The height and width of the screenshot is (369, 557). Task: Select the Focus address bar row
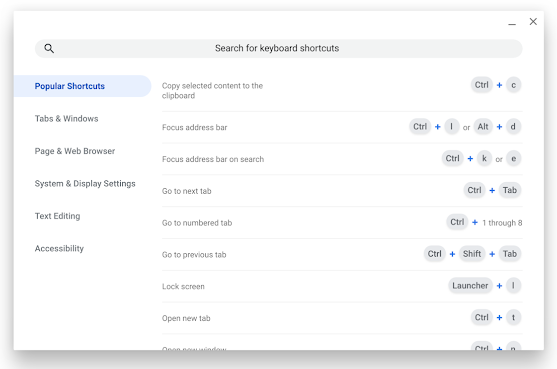[x=342, y=127]
